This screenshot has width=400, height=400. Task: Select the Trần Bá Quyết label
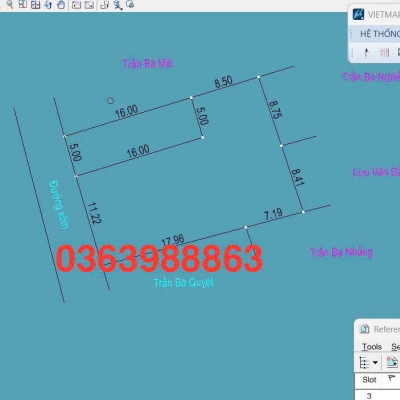click(183, 283)
